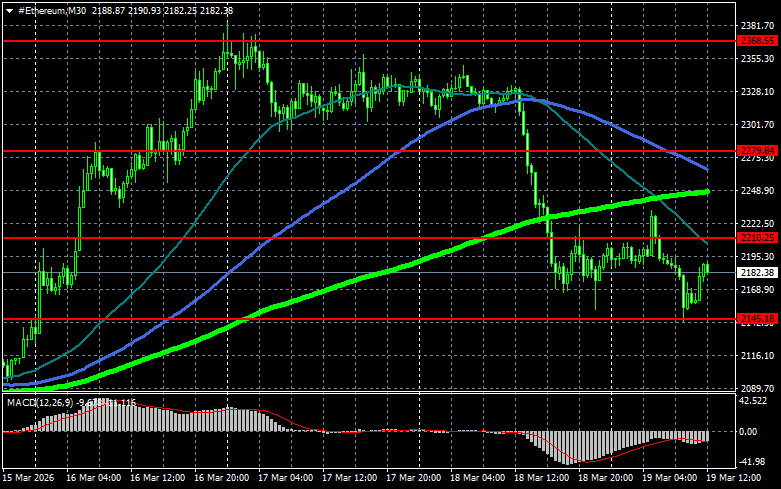The image size is (781, 489).
Task: Select the 2210.25 resistance level tag
Action: click(757, 238)
